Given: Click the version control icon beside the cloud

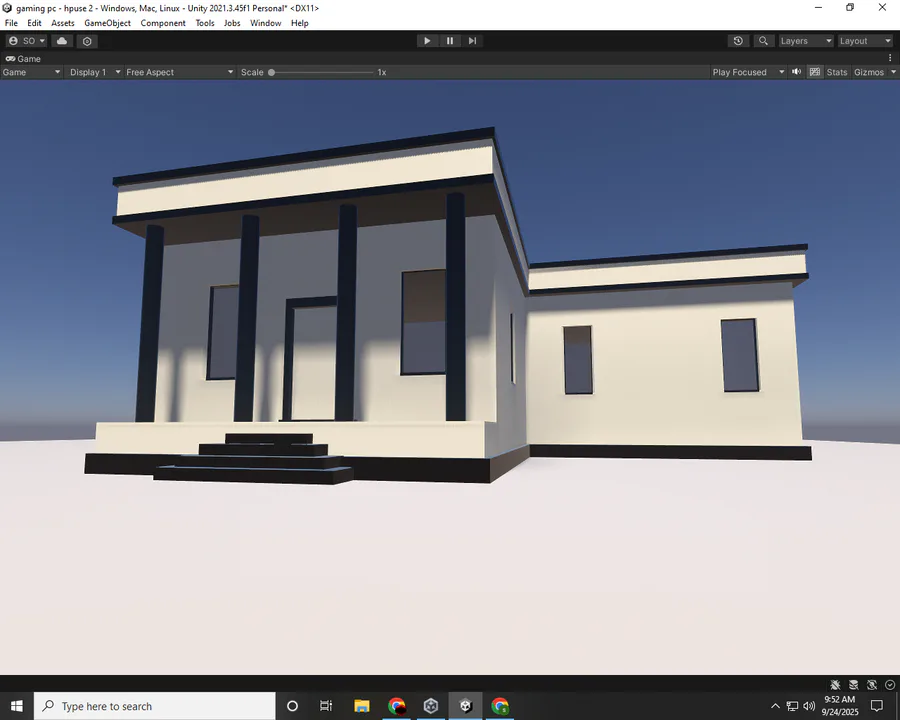Looking at the screenshot, I should tap(87, 41).
